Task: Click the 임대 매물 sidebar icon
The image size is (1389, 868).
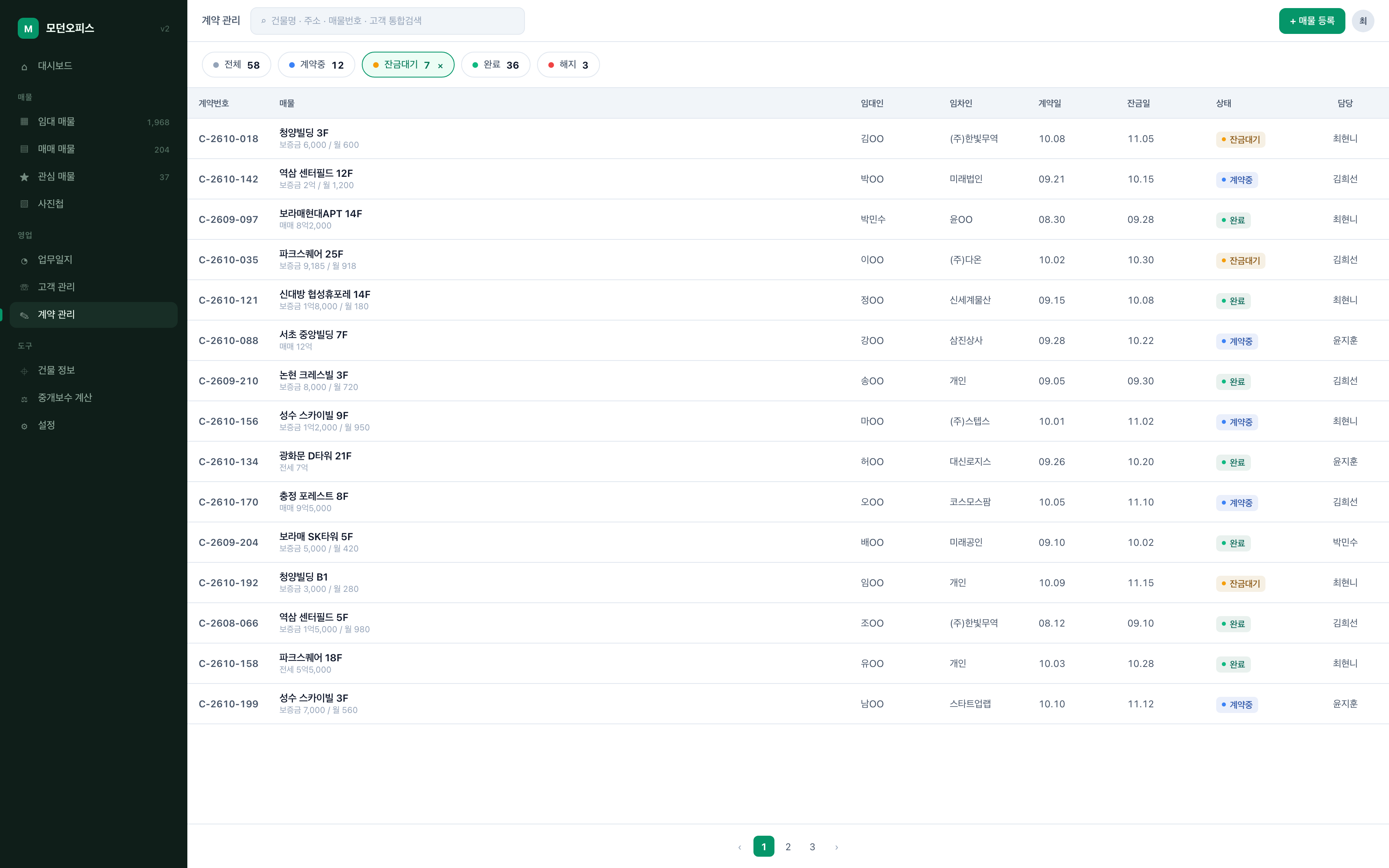Action: [24, 122]
